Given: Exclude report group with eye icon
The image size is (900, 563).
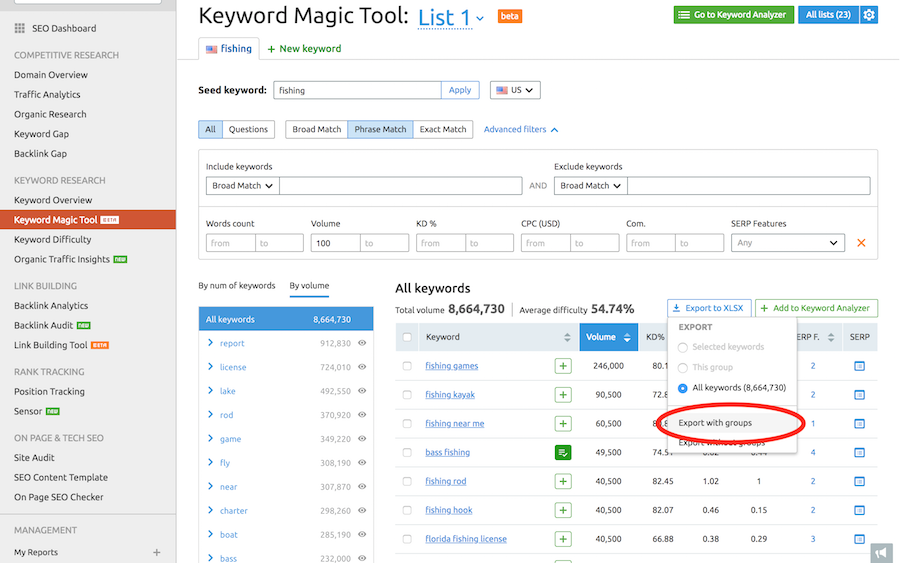Looking at the screenshot, I should [362, 343].
